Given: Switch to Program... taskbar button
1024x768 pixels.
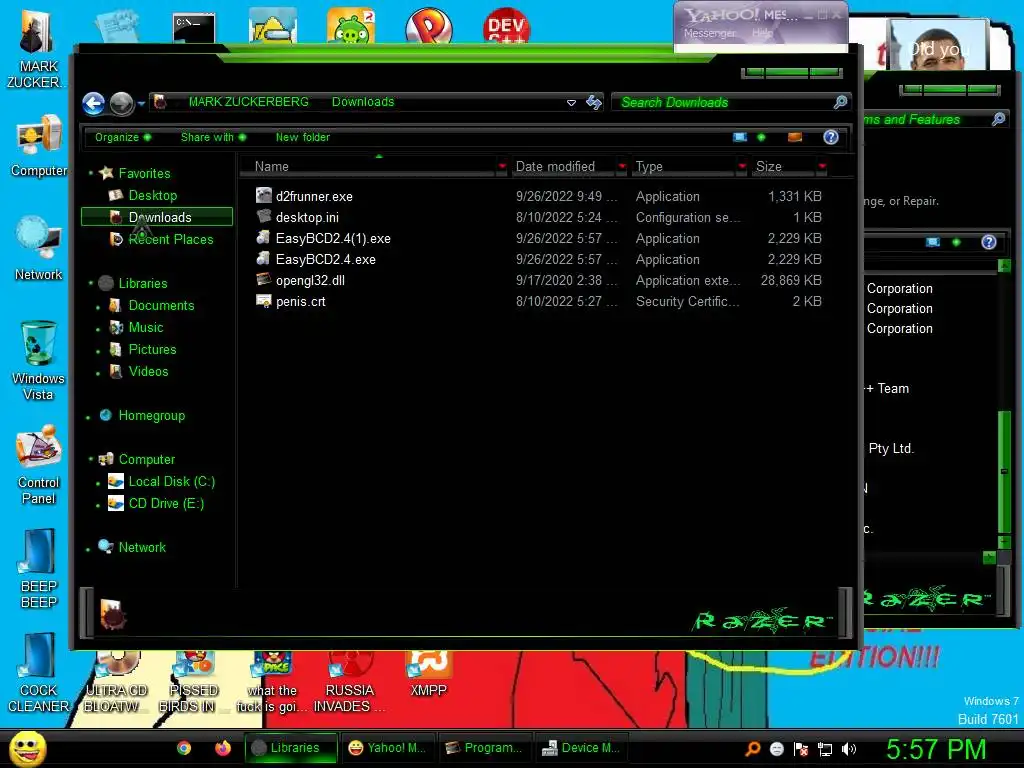Looking at the screenshot, I should (484, 748).
